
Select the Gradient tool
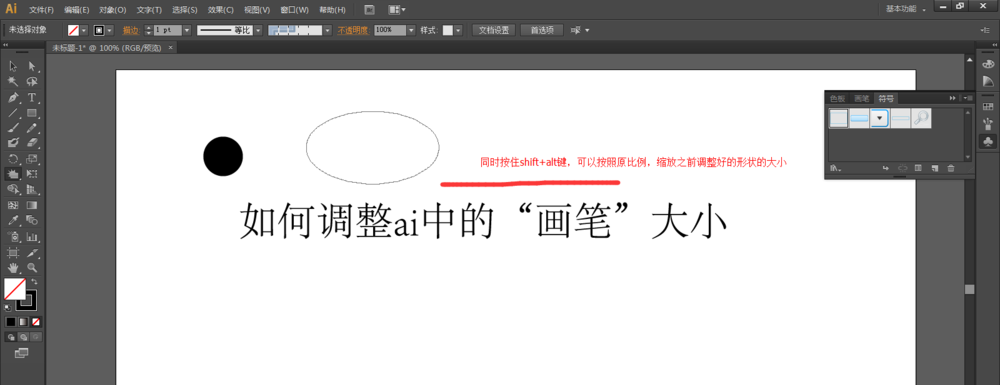(x=32, y=205)
